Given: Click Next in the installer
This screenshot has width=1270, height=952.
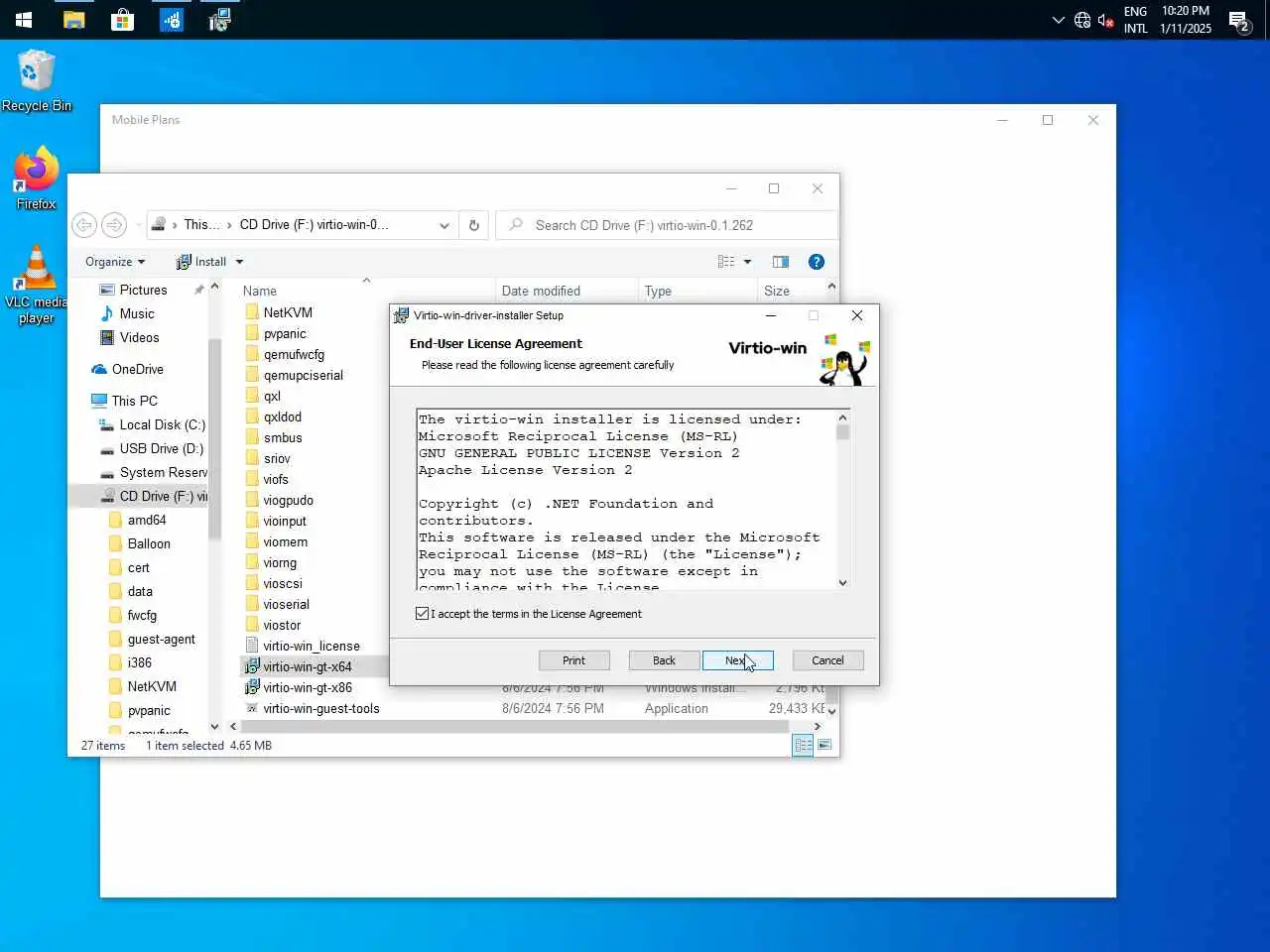Looking at the screenshot, I should click(737, 660).
